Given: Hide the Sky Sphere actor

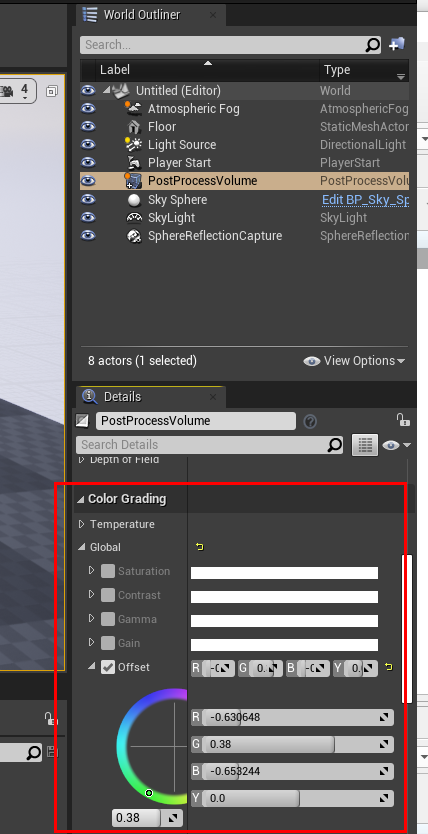Looking at the screenshot, I should tap(88, 199).
